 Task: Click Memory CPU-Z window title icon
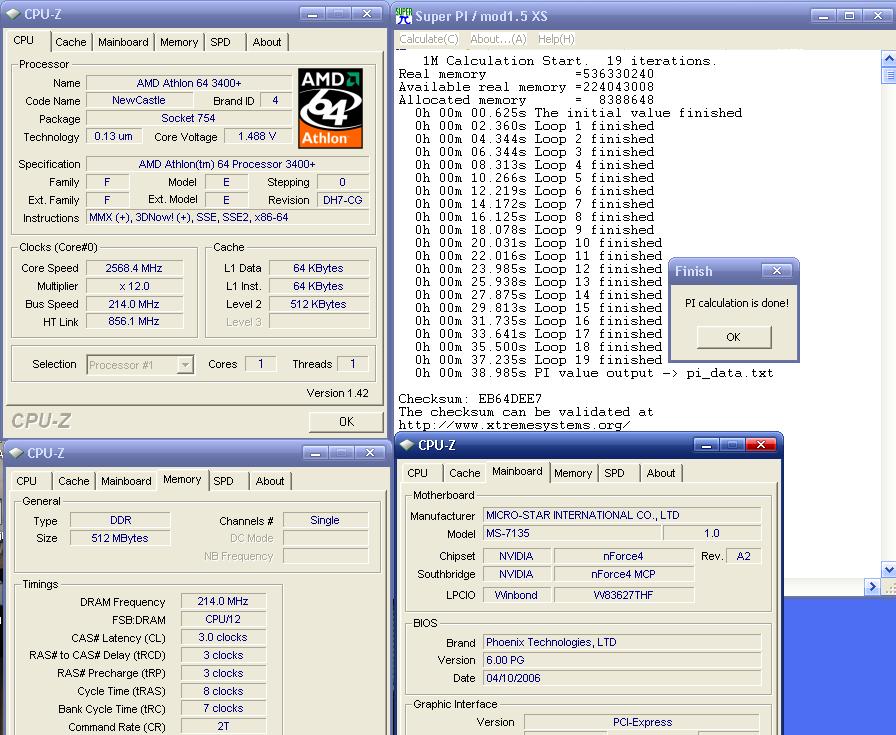[x=16, y=453]
